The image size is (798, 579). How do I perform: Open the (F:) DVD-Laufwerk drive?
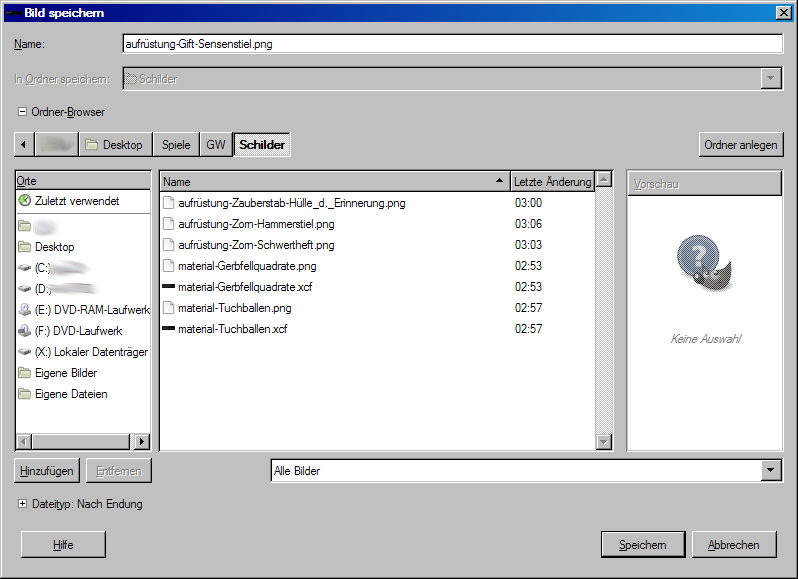[x=78, y=331]
